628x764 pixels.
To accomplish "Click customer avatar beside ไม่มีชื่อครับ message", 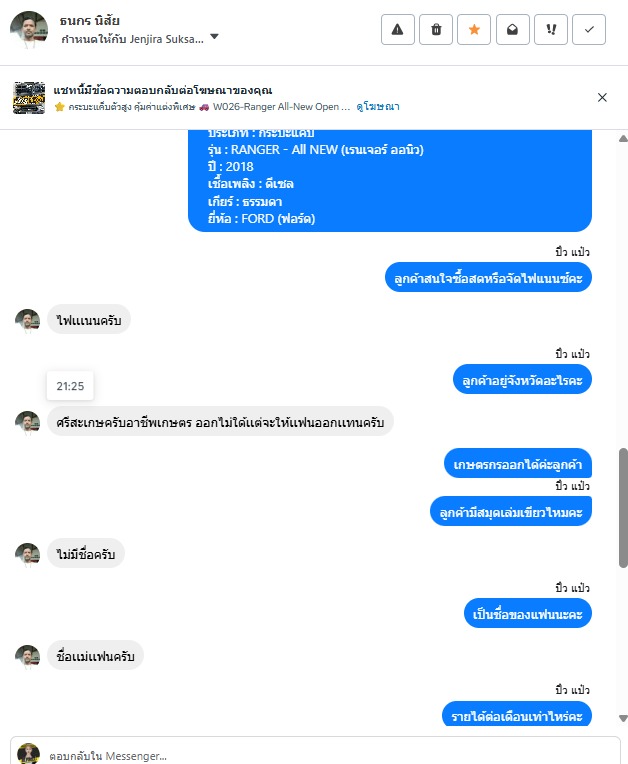I will tap(28, 554).
